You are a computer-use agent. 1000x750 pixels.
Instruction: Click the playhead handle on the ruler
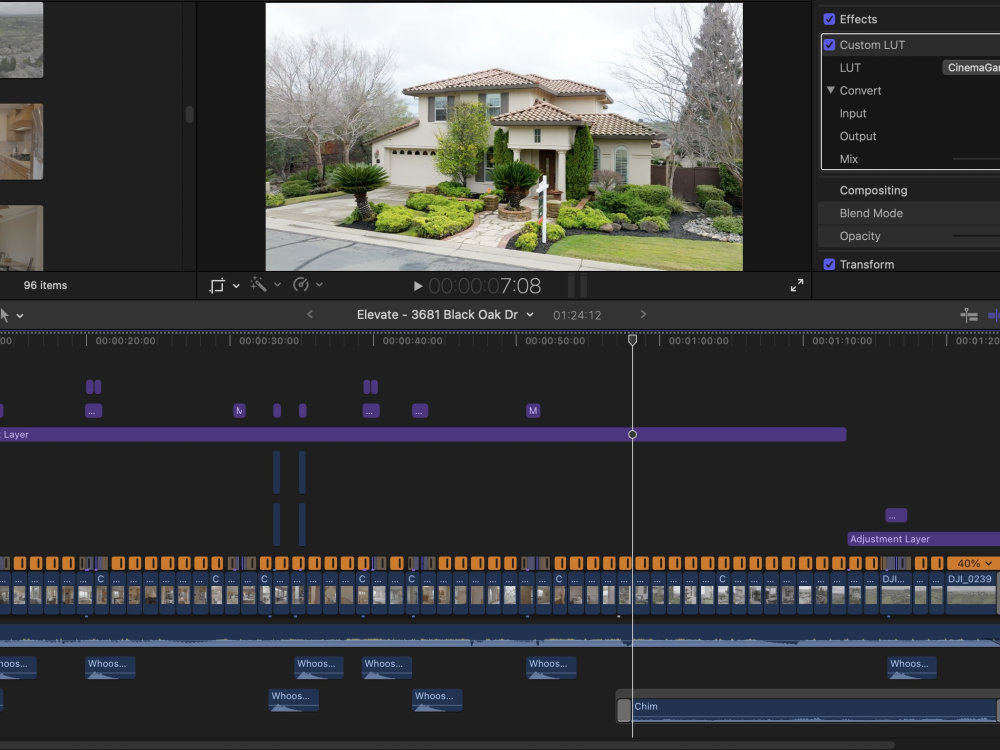(632, 340)
